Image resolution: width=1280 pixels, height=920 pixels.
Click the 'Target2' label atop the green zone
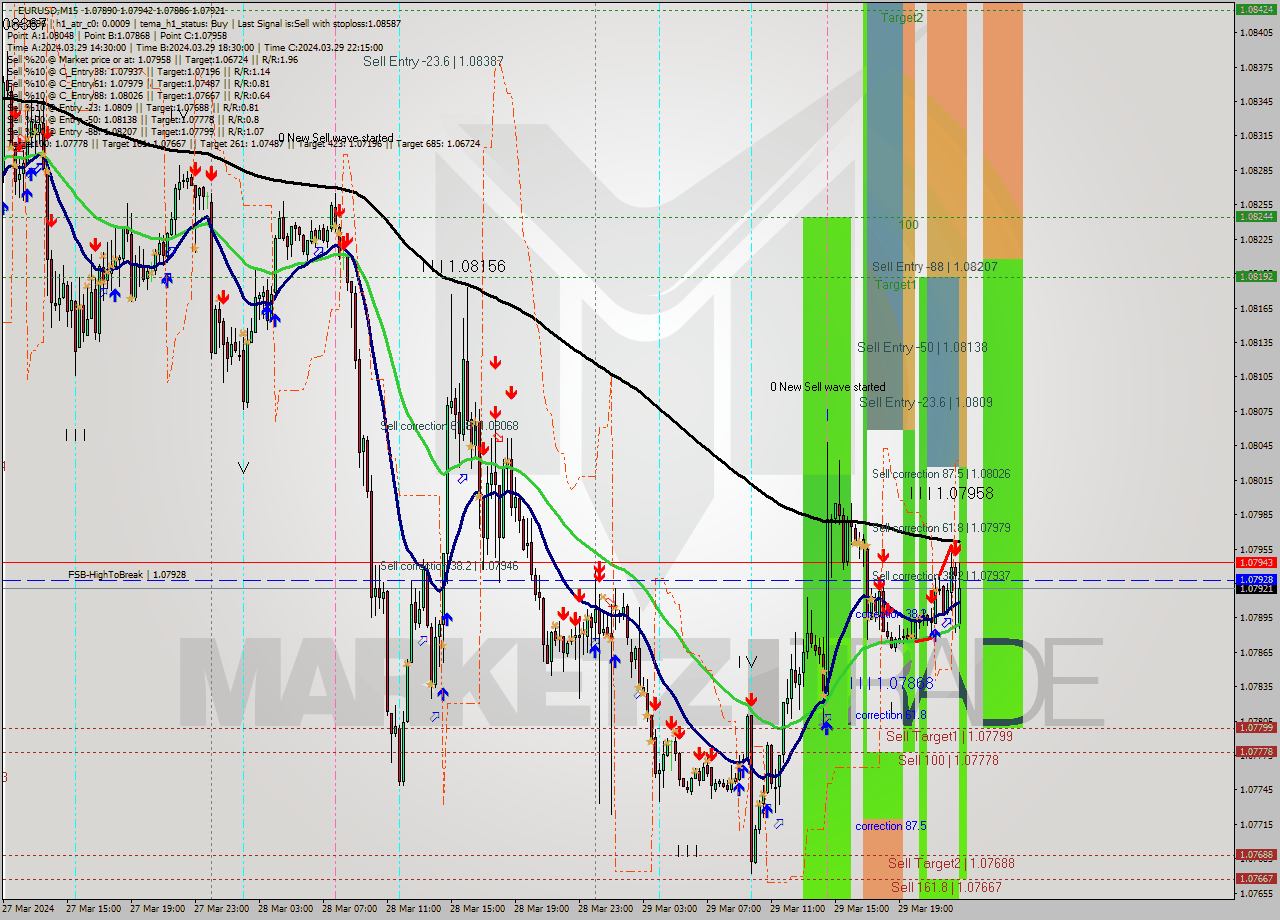[901, 18]
